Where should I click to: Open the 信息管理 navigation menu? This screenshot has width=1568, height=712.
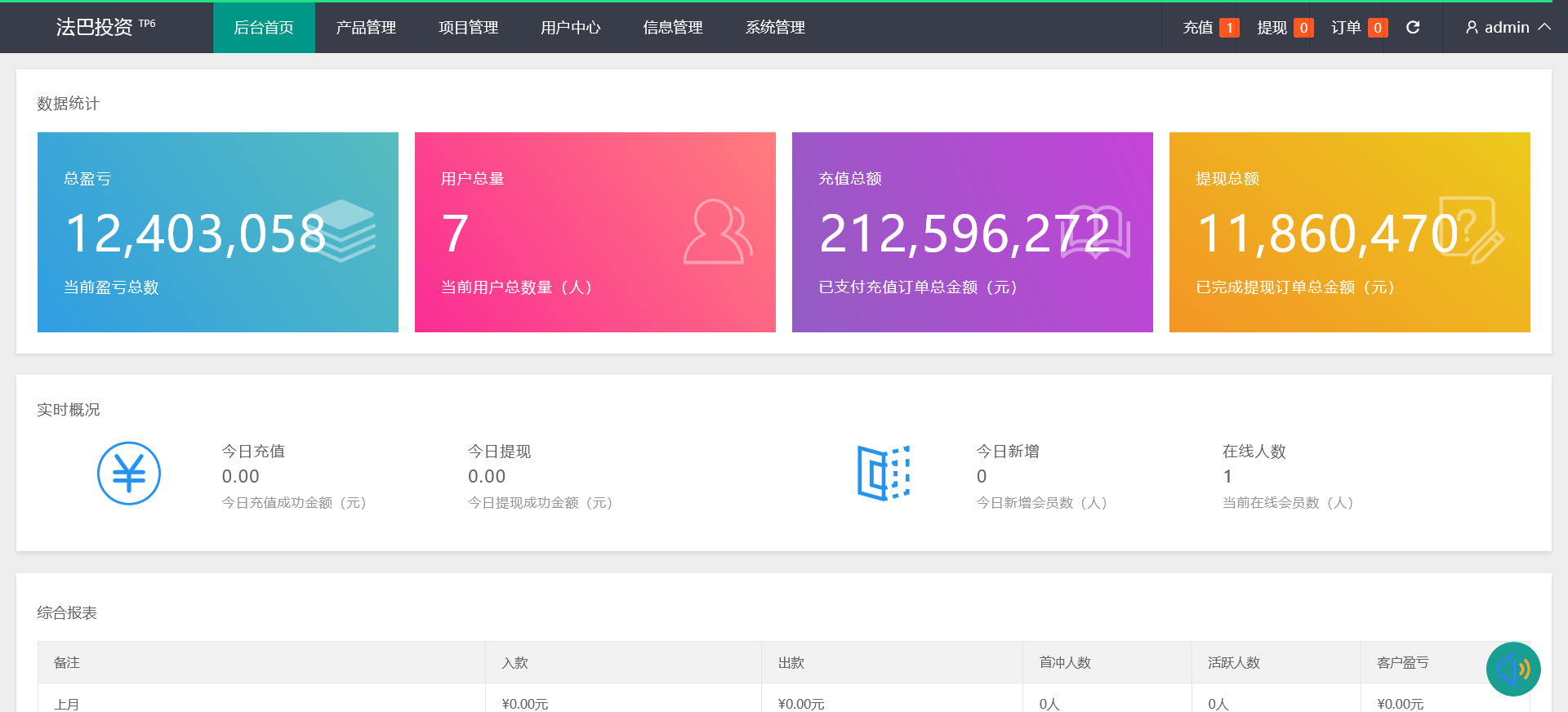coord(673,28)
